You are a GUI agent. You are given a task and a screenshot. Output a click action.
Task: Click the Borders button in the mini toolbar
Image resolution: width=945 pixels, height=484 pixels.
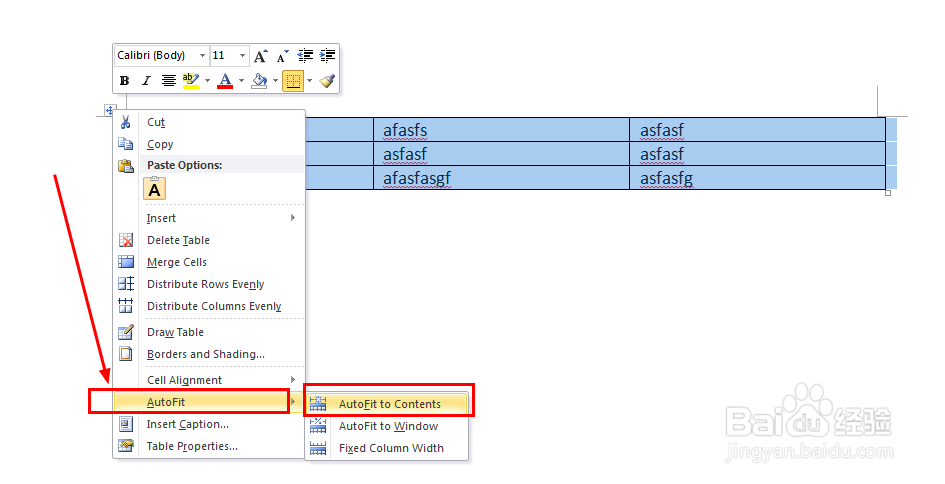click(293, 81)
